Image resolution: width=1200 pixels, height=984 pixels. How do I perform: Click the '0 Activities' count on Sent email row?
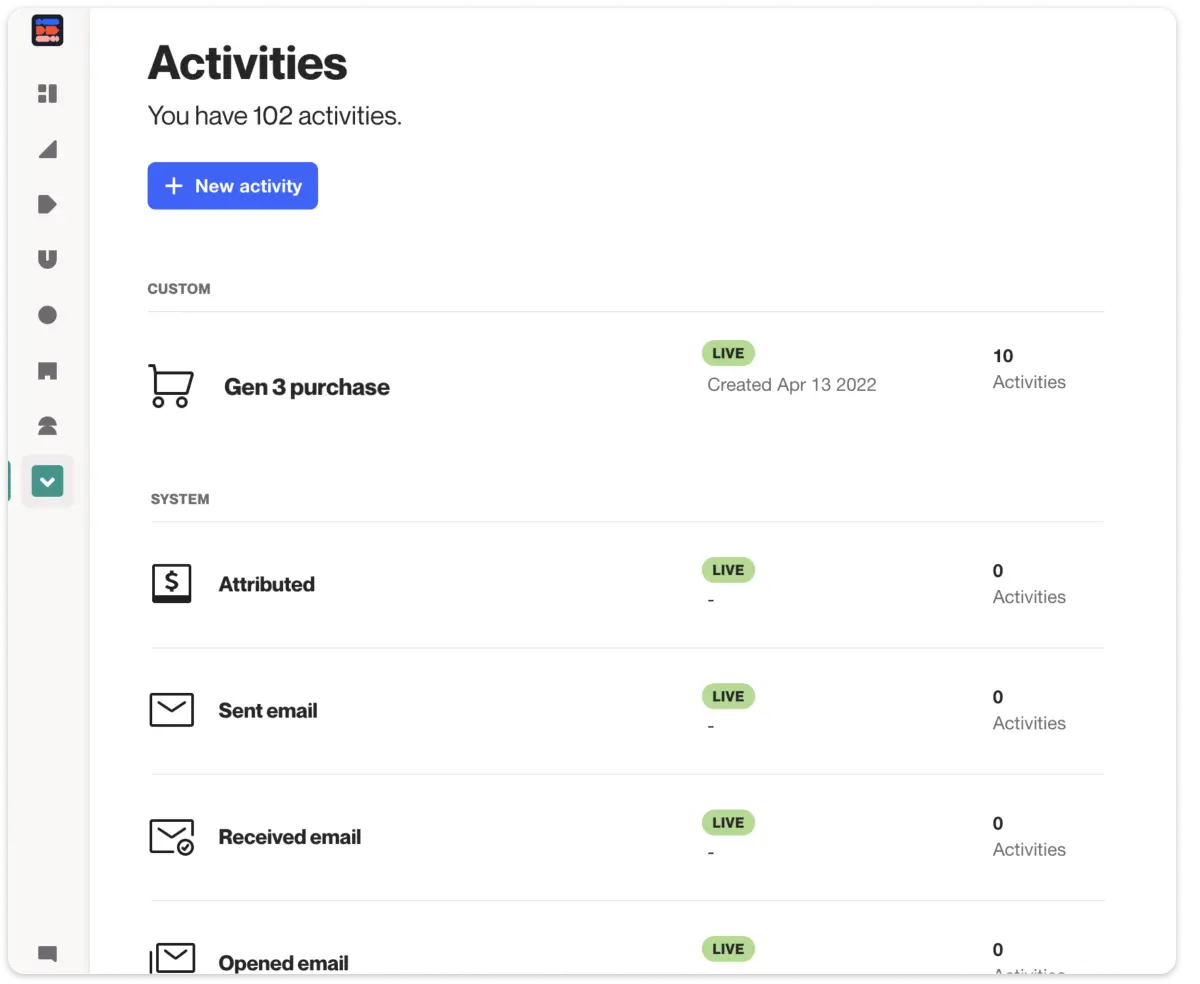[x=1029, y=710]
